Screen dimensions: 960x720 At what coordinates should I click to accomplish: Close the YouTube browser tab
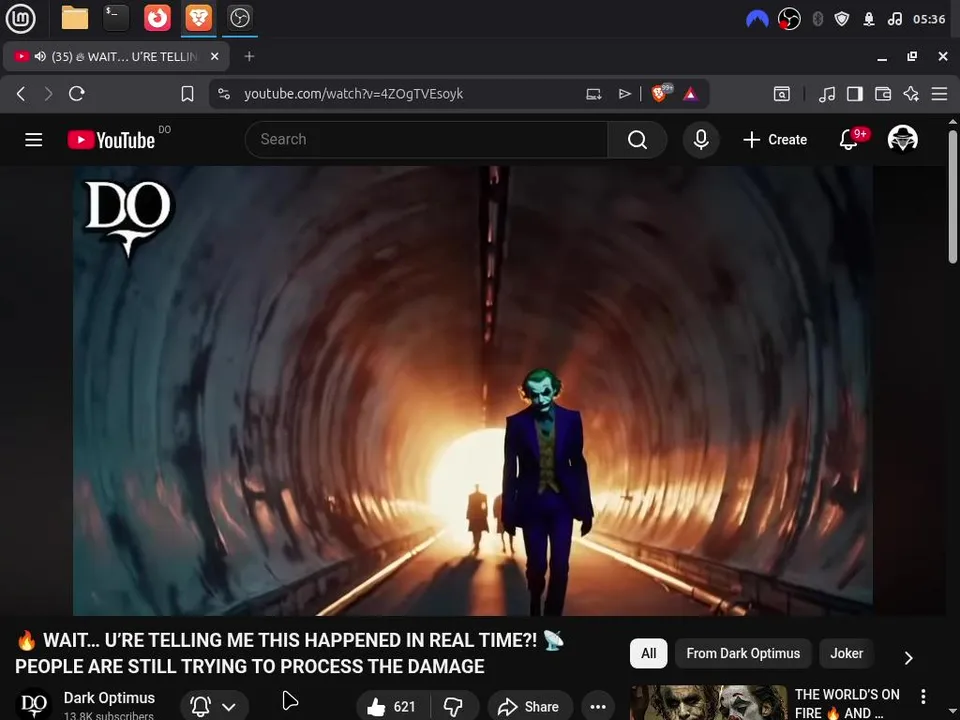point(214,56)
